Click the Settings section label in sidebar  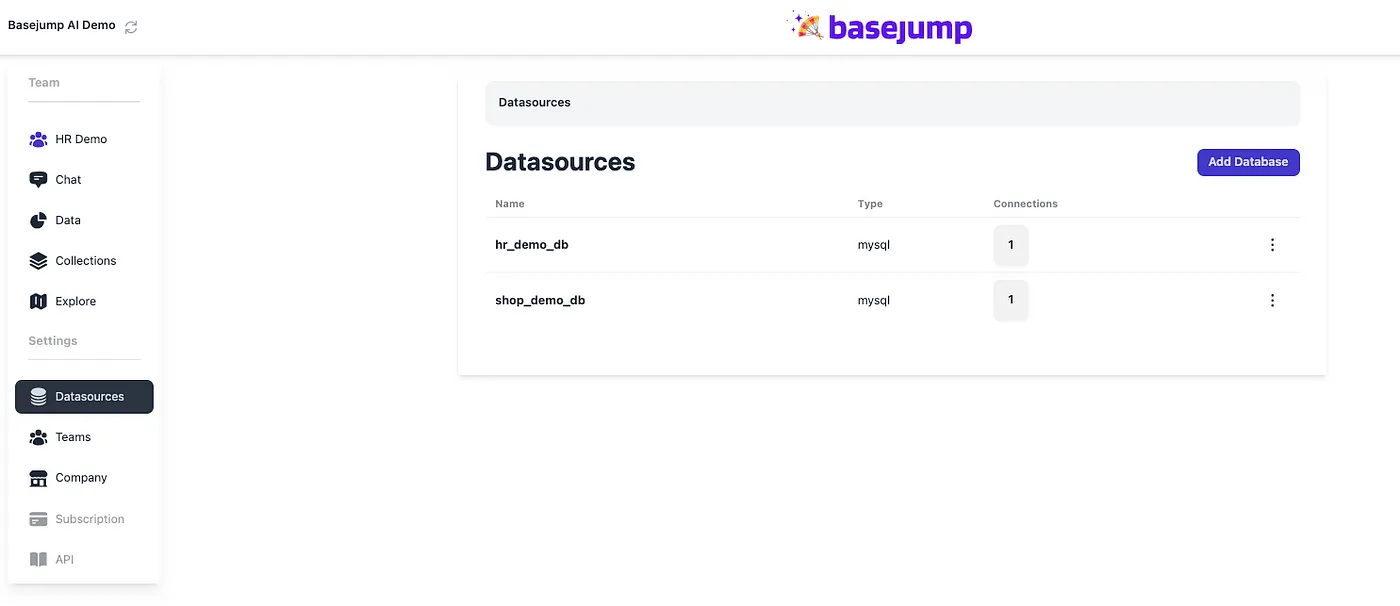click(53, 341)
